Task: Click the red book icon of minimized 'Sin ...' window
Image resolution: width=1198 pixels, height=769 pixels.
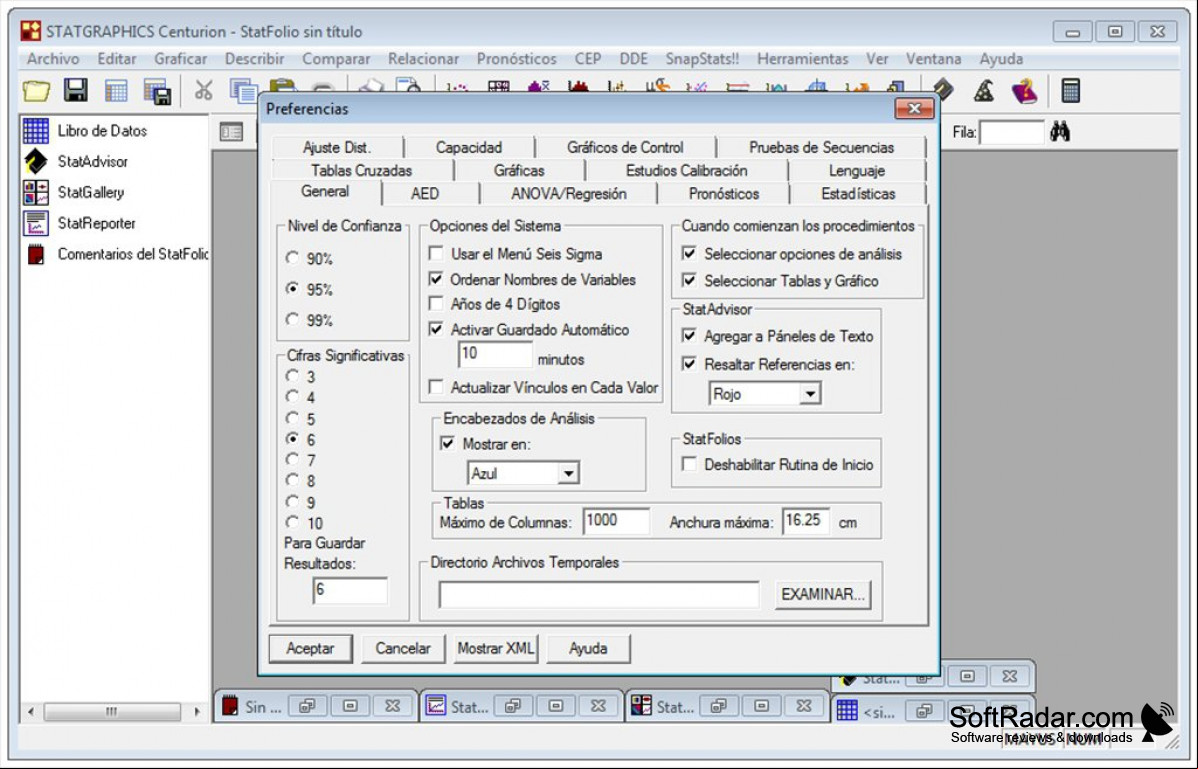Action: (230, 706)
